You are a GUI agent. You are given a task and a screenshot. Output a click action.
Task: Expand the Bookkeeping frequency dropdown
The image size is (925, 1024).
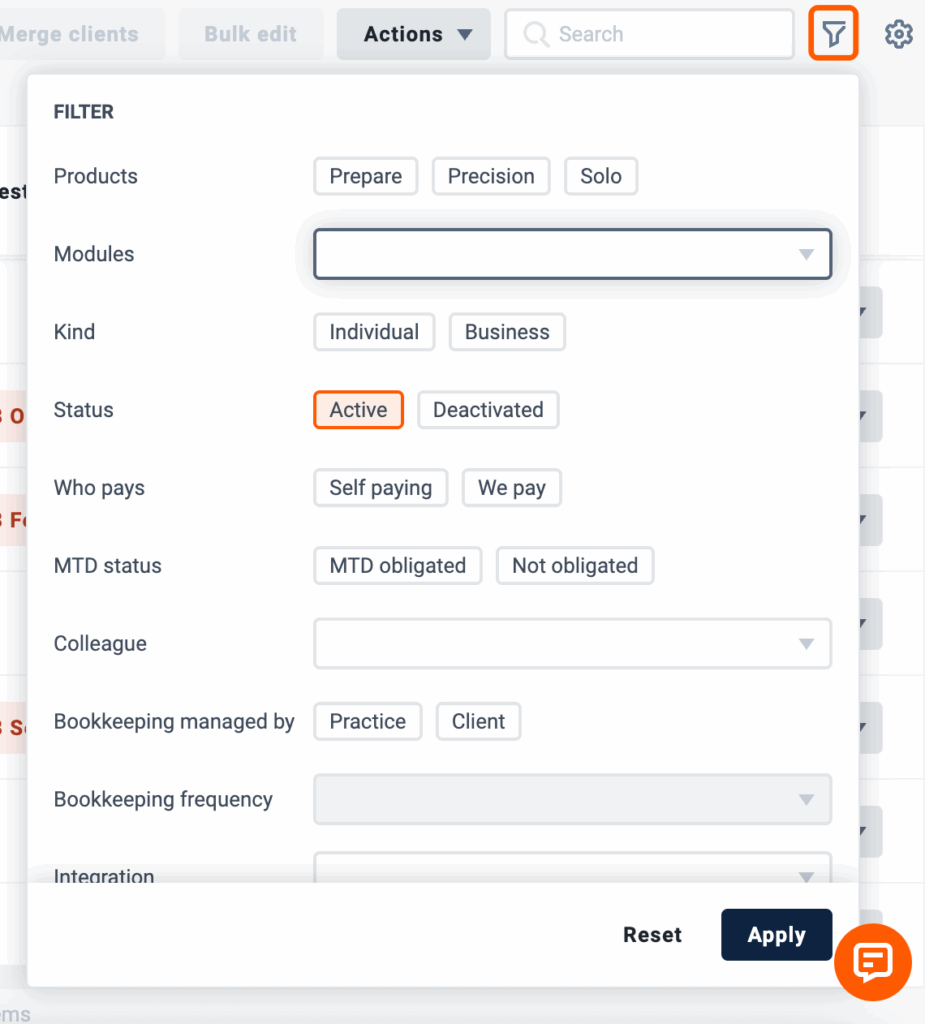click(x=572, y=799)
